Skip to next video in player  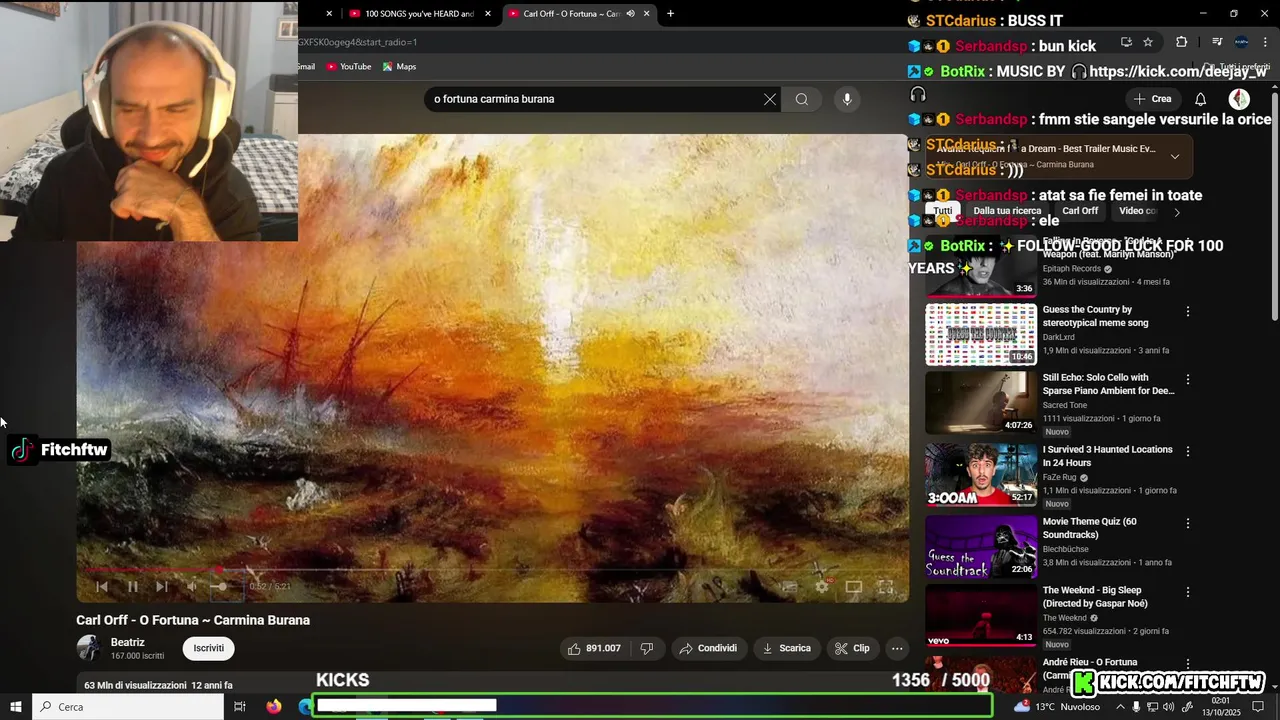tap(162, 587)
